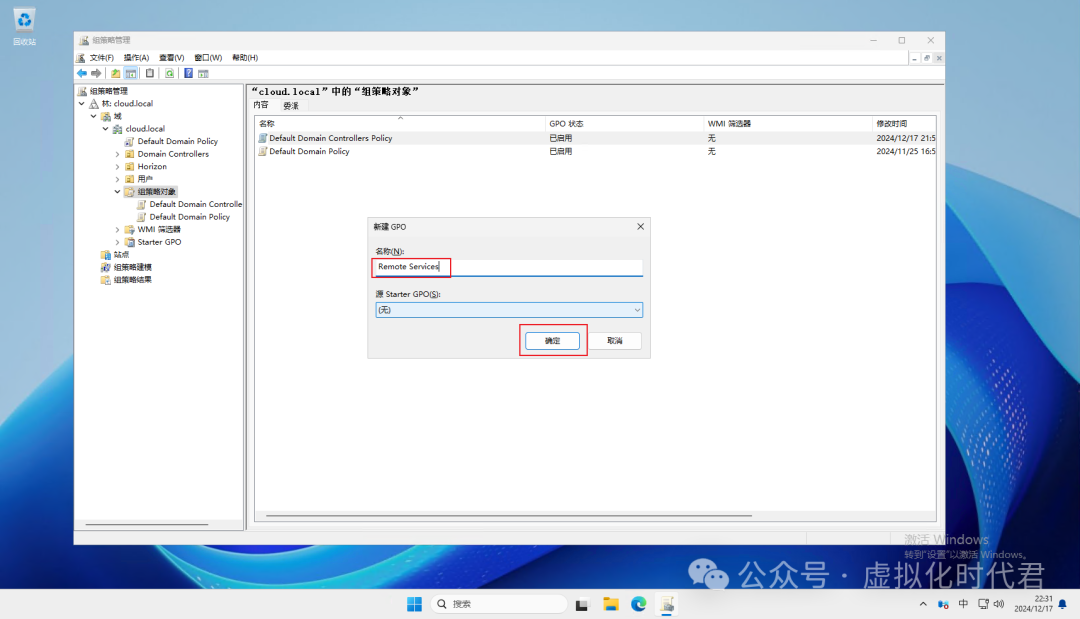Select the 站点 node in tree
1080x619 pixels.
click(121, 254)
